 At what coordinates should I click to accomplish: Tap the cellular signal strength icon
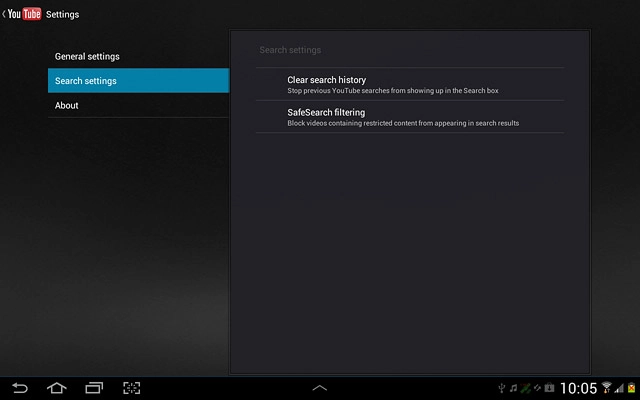tap(619, 387)
